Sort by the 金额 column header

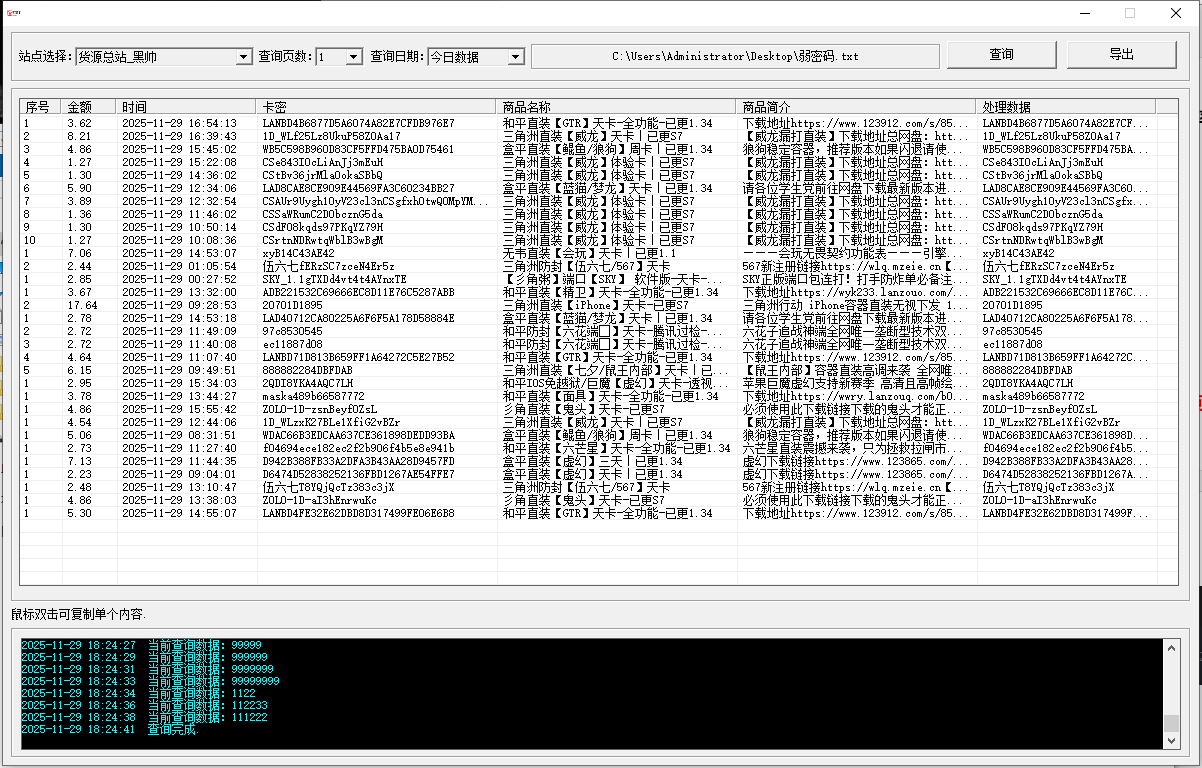88,106
